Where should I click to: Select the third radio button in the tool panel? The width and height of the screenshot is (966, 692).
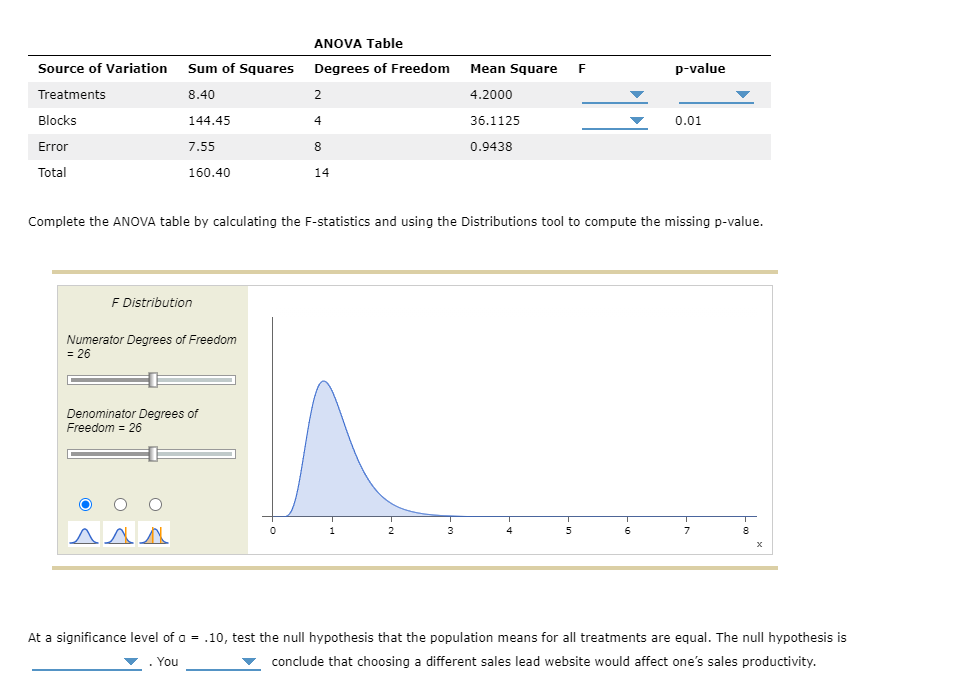pyautogui.click(x=154, y=504)
